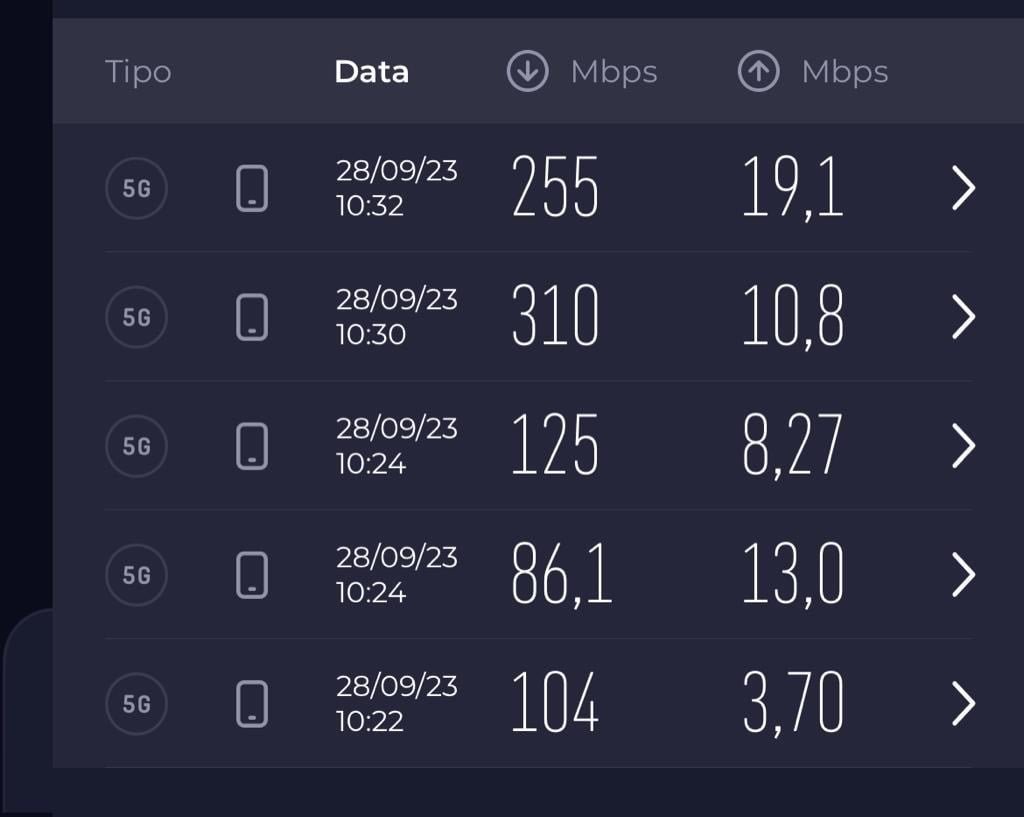Click the 5G badge of the 86,1 Mbps test
The image size is (1024, 817).
[x=136, y=575]
